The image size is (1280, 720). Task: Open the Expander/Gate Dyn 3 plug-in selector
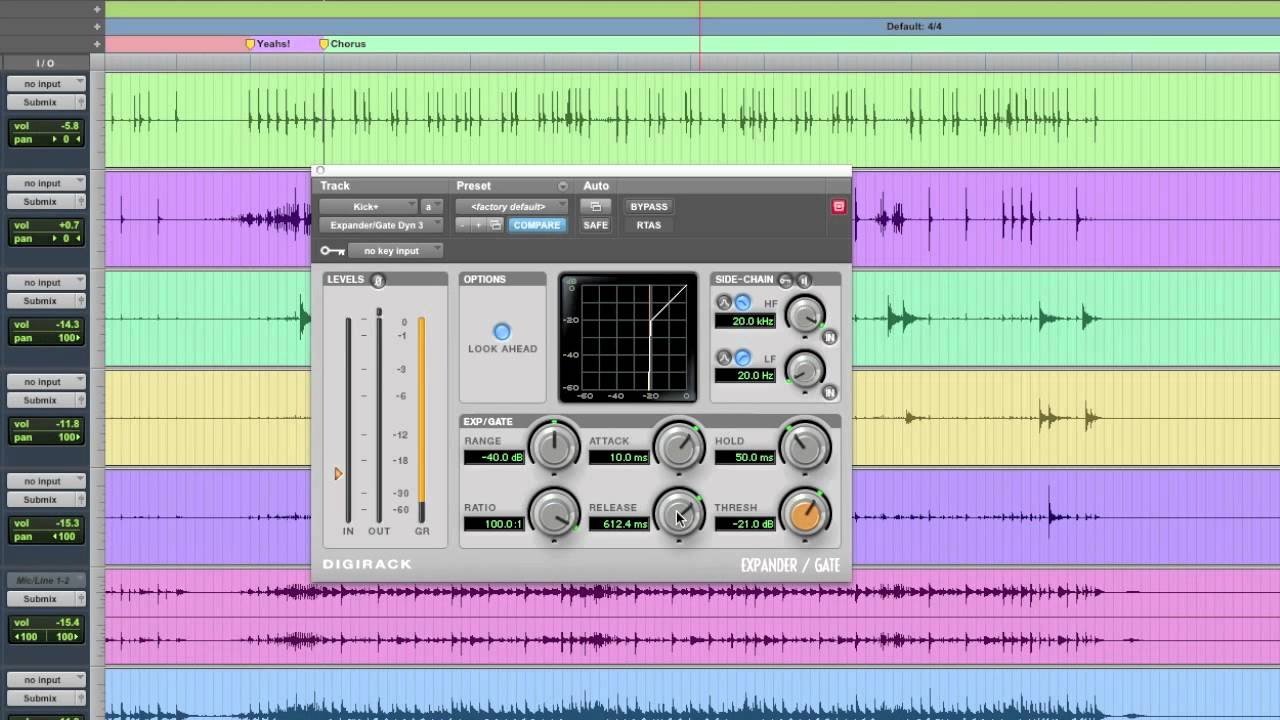pos(381,225)
